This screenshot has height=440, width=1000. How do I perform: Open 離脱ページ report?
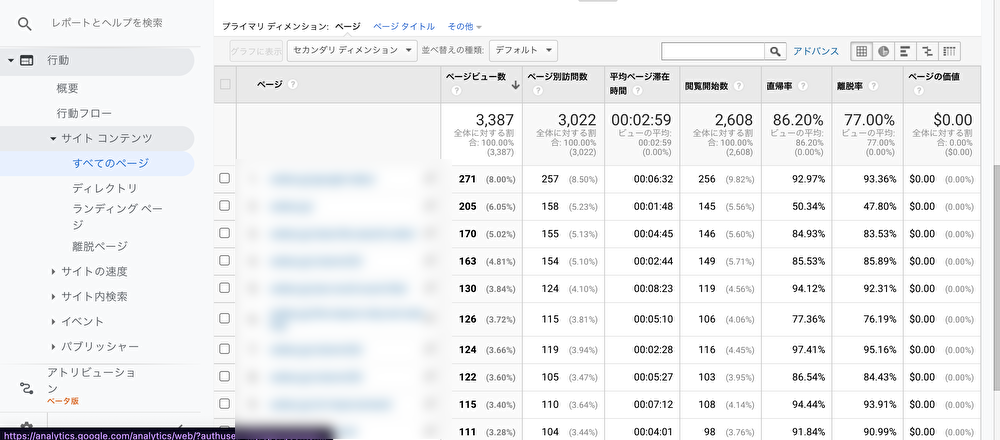(x=100, y=246)
